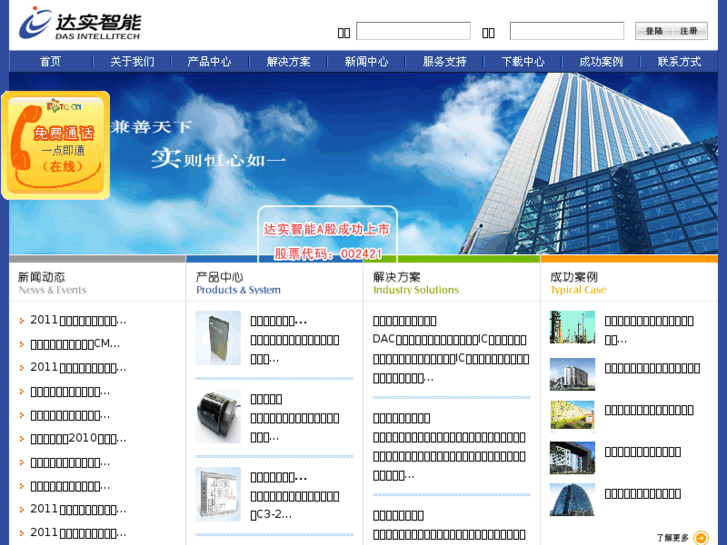Open the dark glass building case thumbnail
Screen dimensions: 727x545
tap(572, 458)
